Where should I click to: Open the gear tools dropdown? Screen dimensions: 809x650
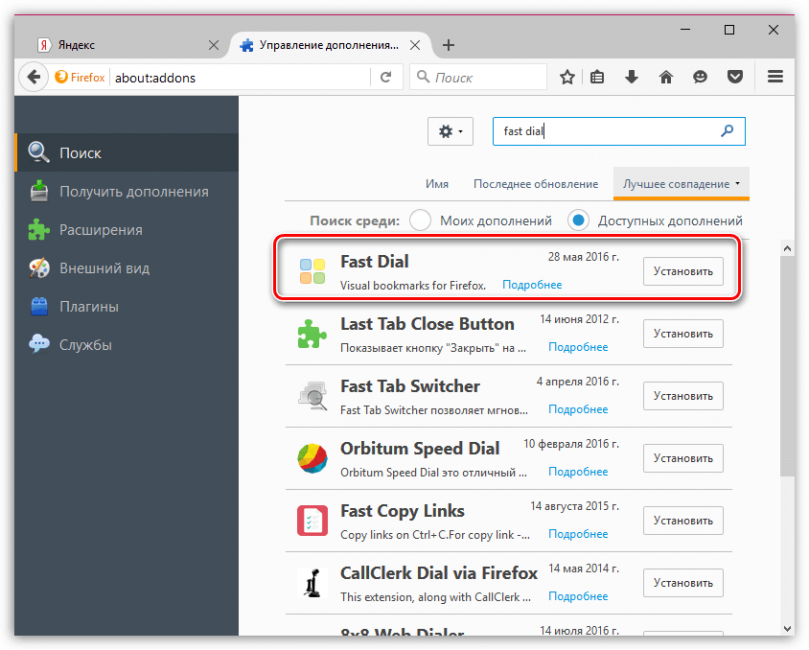click(x=450, y=132)
